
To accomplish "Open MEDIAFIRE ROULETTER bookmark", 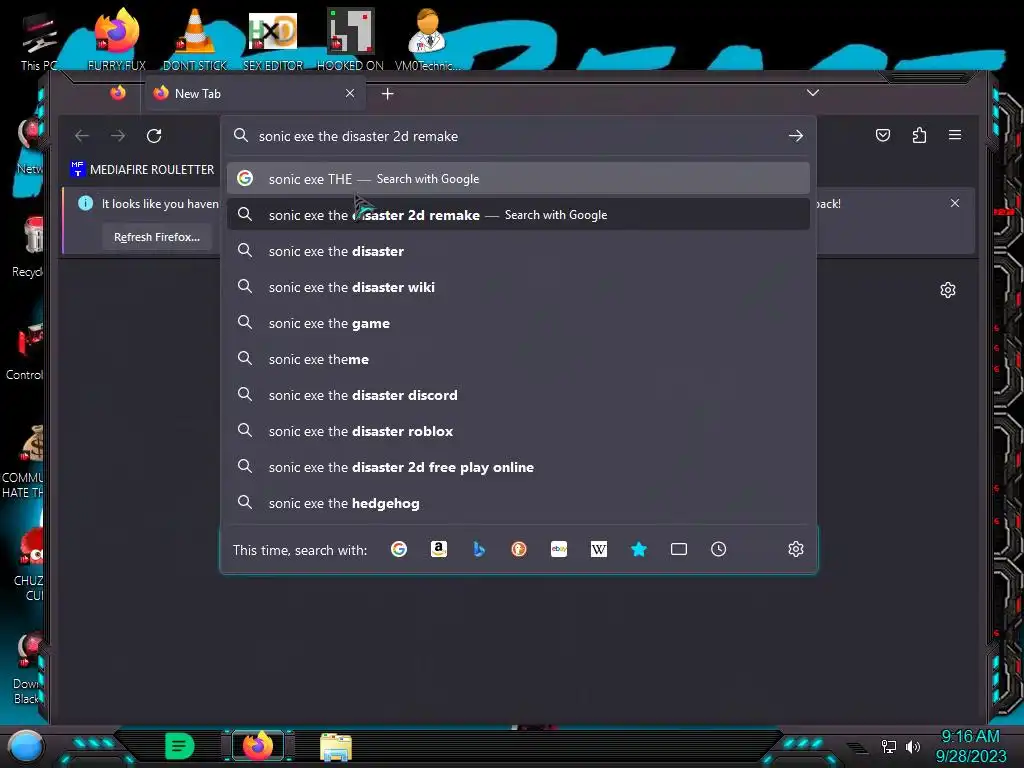I will 142,169.
